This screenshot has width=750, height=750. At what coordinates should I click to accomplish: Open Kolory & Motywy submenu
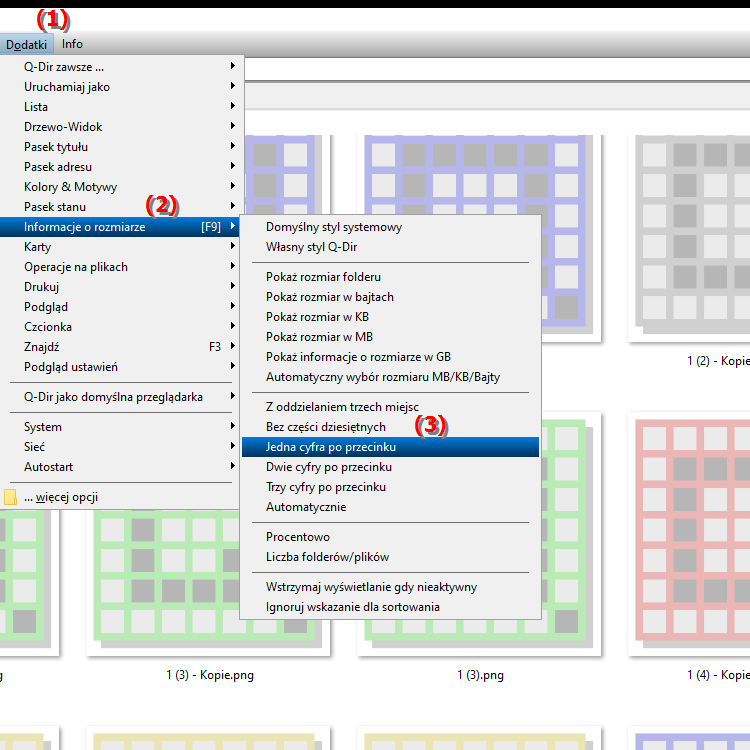pos(121,187)
